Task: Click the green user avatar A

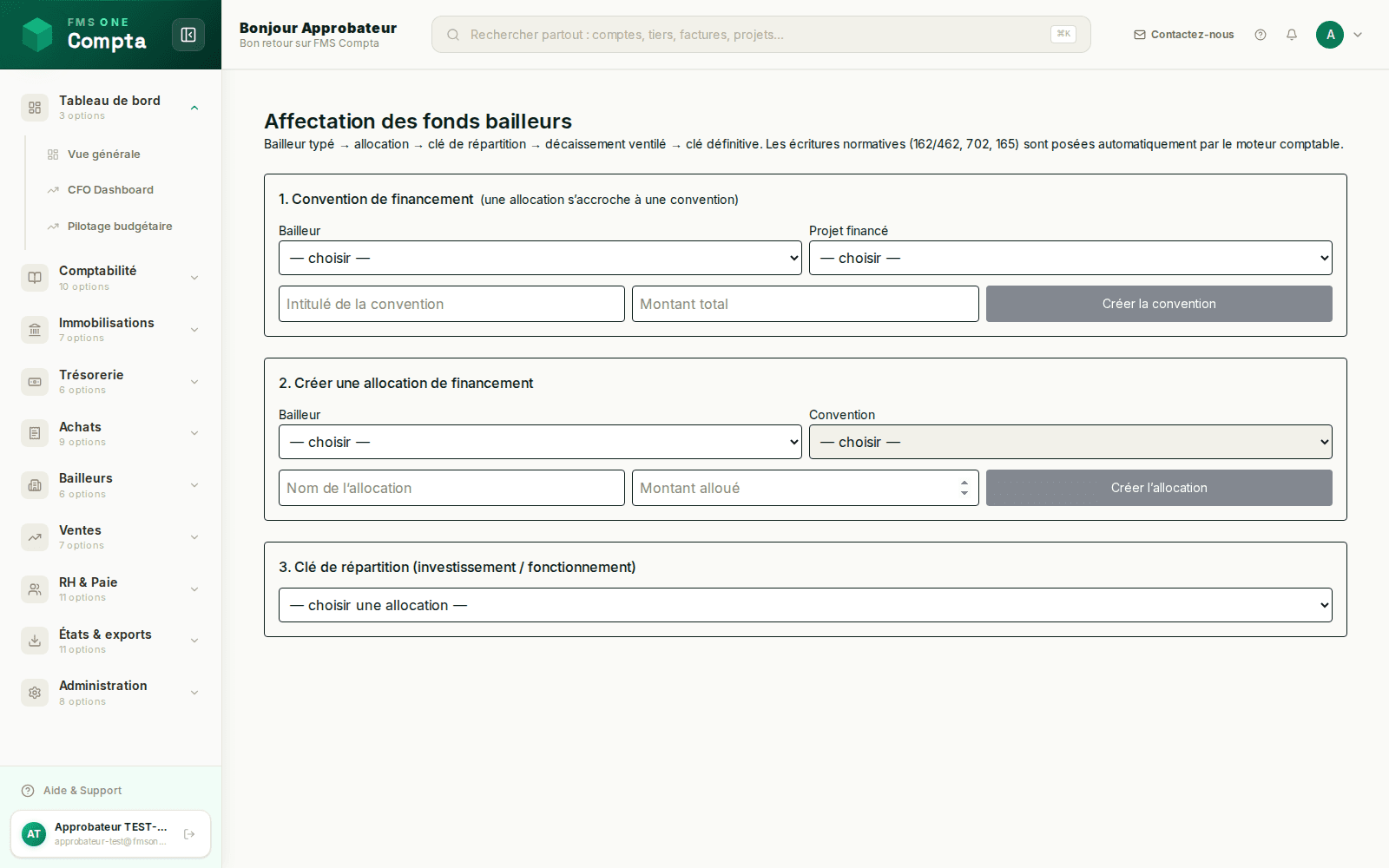Action: point(1330,35)
